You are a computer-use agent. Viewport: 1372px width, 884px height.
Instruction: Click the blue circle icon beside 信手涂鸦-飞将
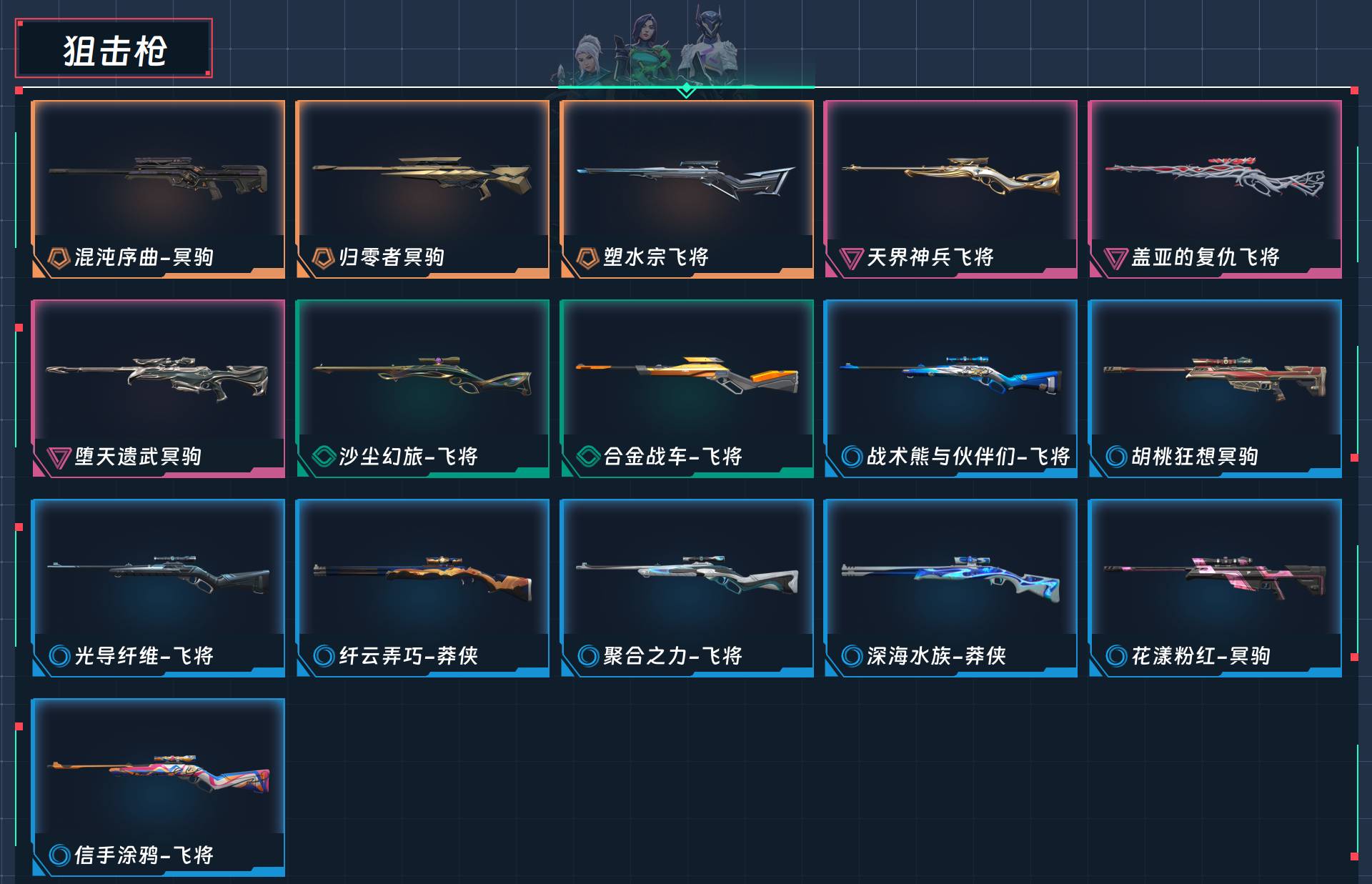pyautogui.click(x=59, y=855)
